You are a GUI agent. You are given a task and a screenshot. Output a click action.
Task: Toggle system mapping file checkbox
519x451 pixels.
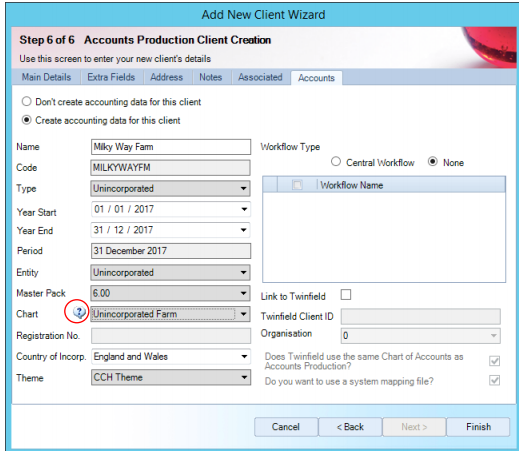[x=494, y=380]
